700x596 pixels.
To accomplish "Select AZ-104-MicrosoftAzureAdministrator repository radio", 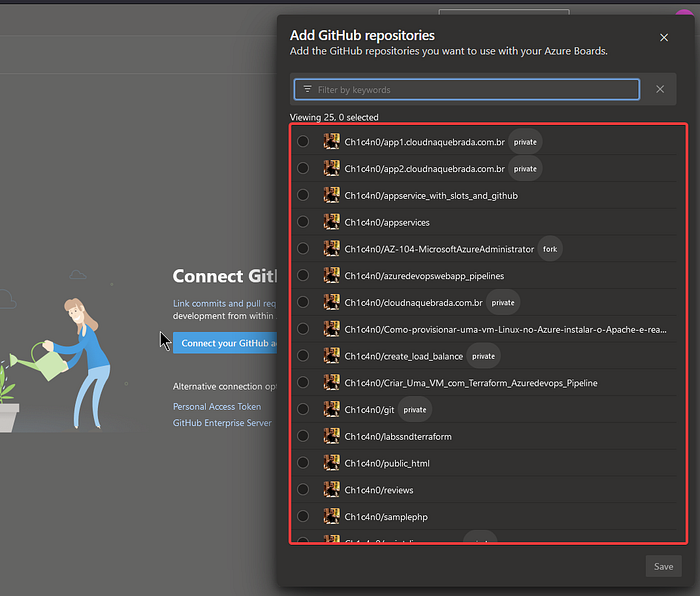I will (x=303, y=249).
